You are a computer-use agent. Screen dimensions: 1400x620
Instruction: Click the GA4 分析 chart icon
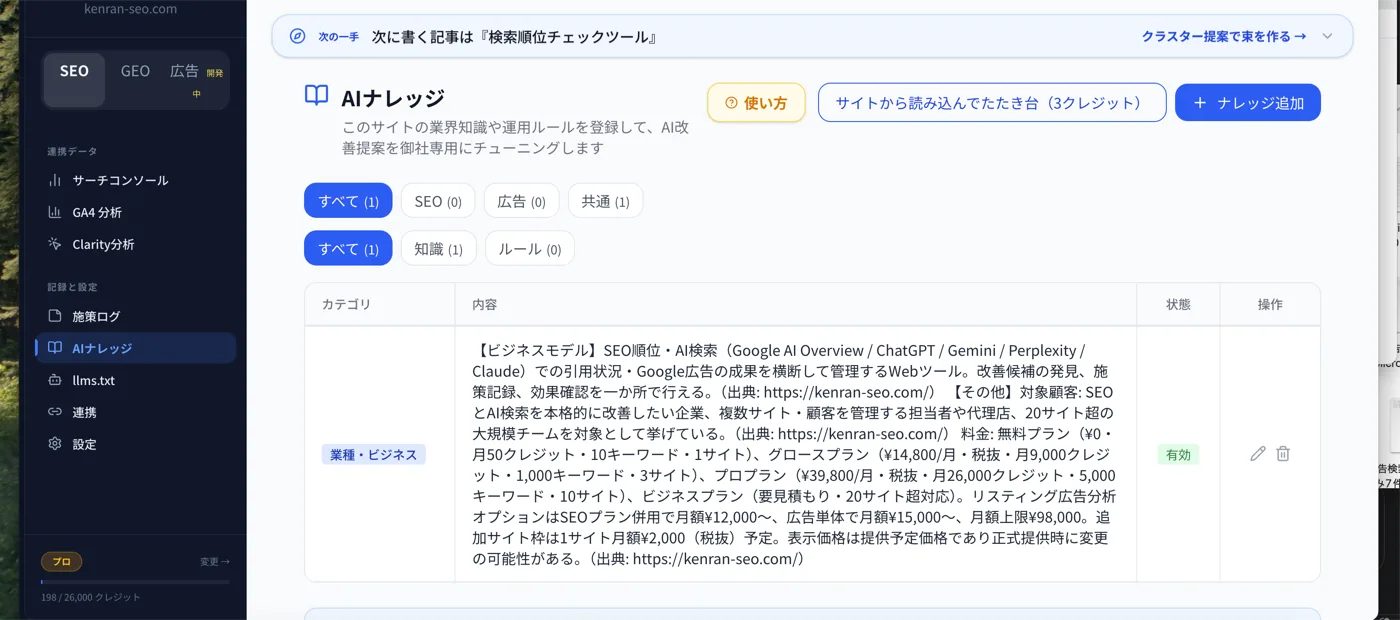pyautogui.click(x=55, y=212)
